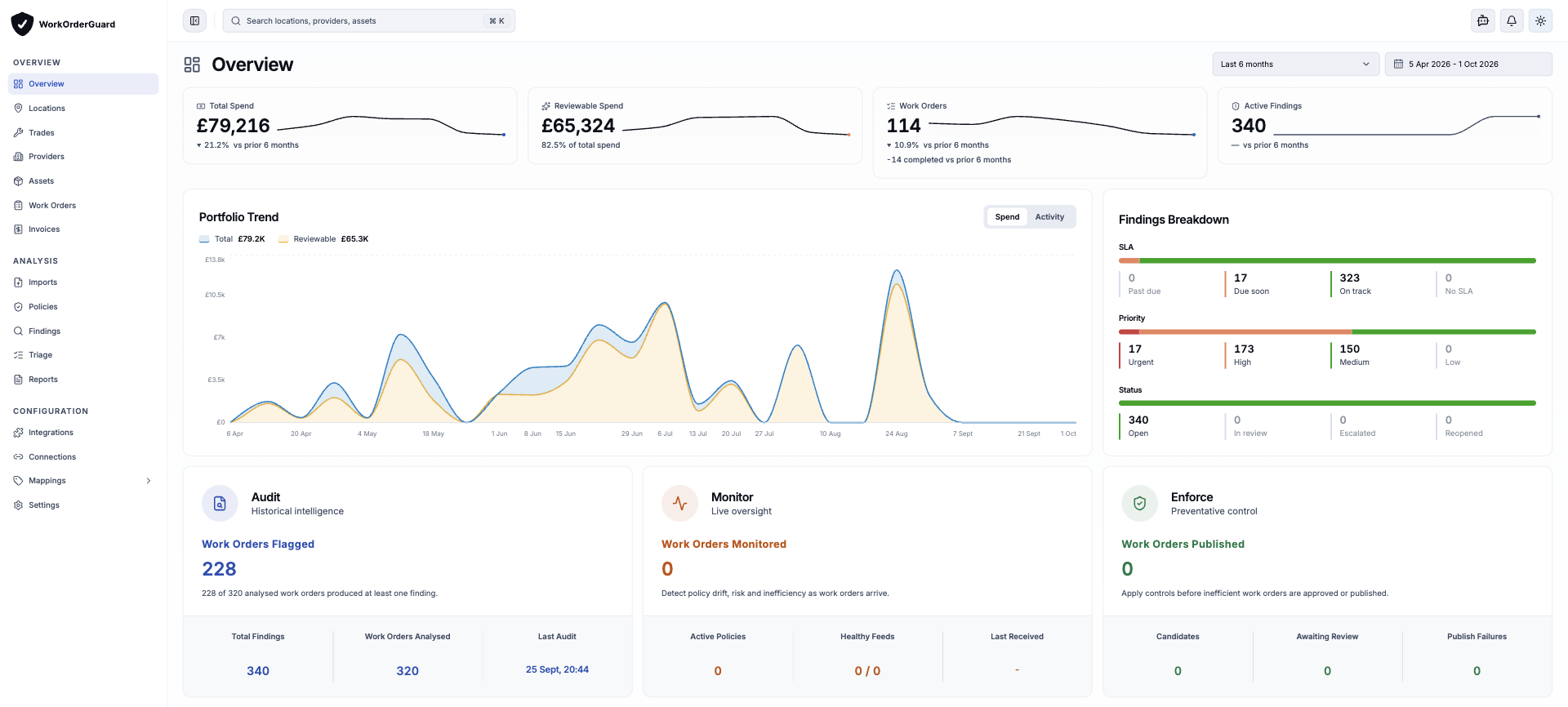Open the Work Orders Published link
The image size is (1568, 707).
[1183, 545]
